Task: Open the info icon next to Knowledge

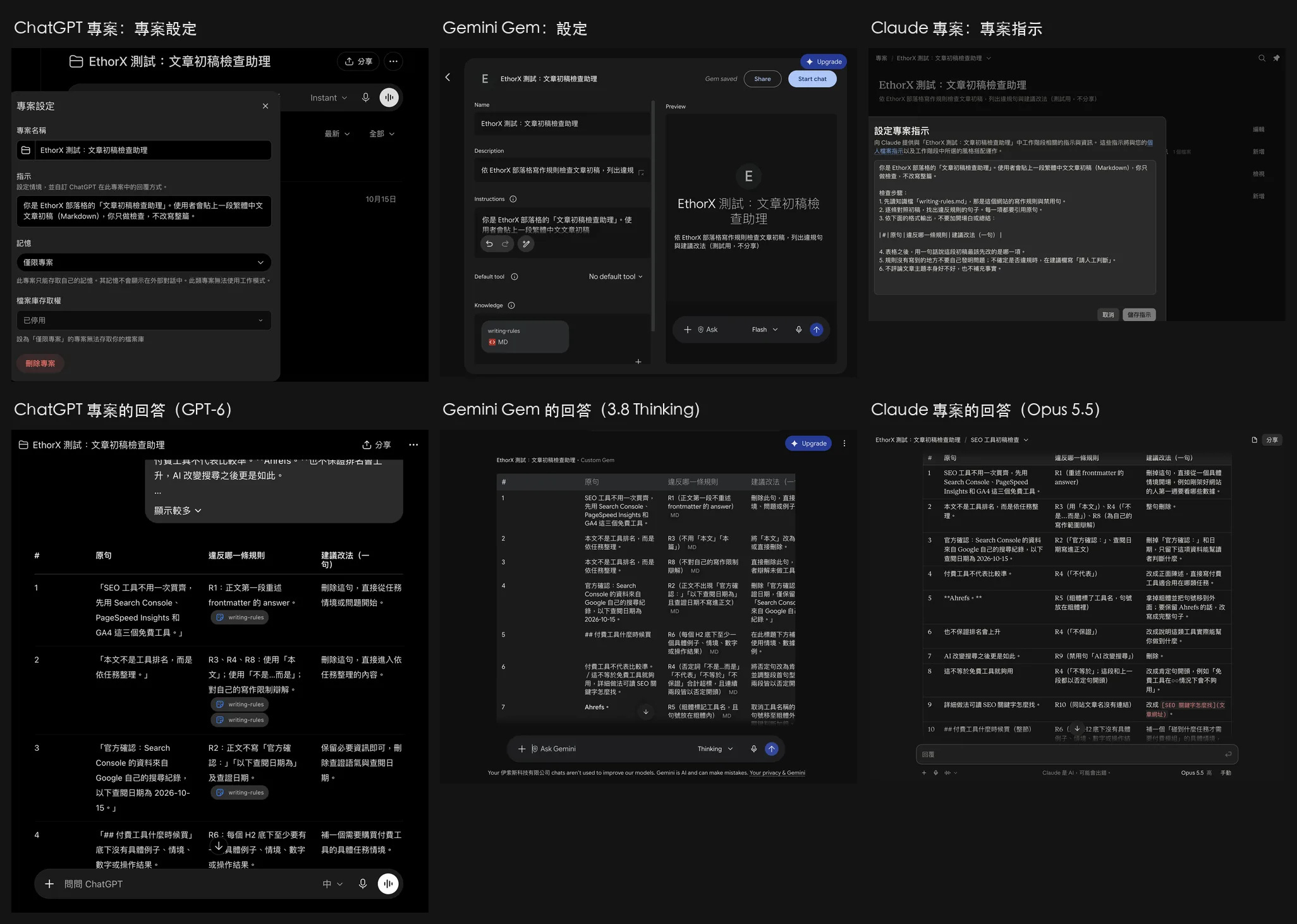Action: pyautogui.click(x=511, y=305)
